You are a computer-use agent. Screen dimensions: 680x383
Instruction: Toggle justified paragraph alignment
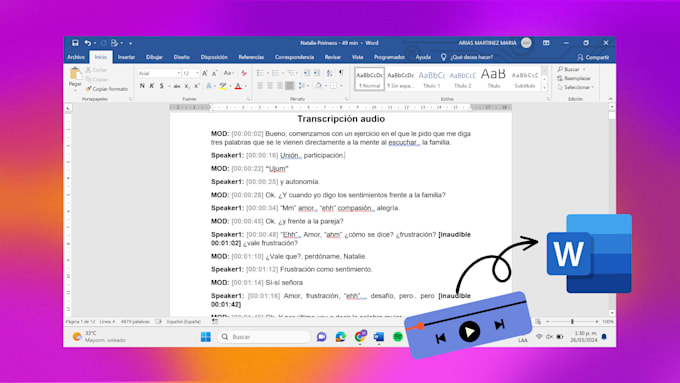290,86
